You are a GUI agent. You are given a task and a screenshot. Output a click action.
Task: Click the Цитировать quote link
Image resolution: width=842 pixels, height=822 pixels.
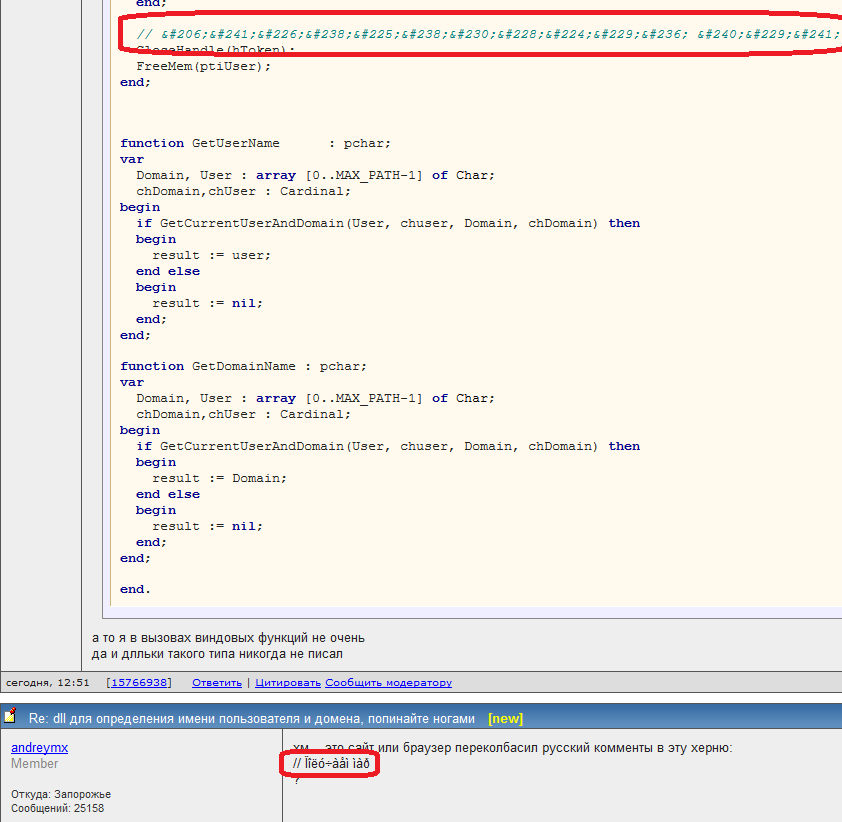288,683
